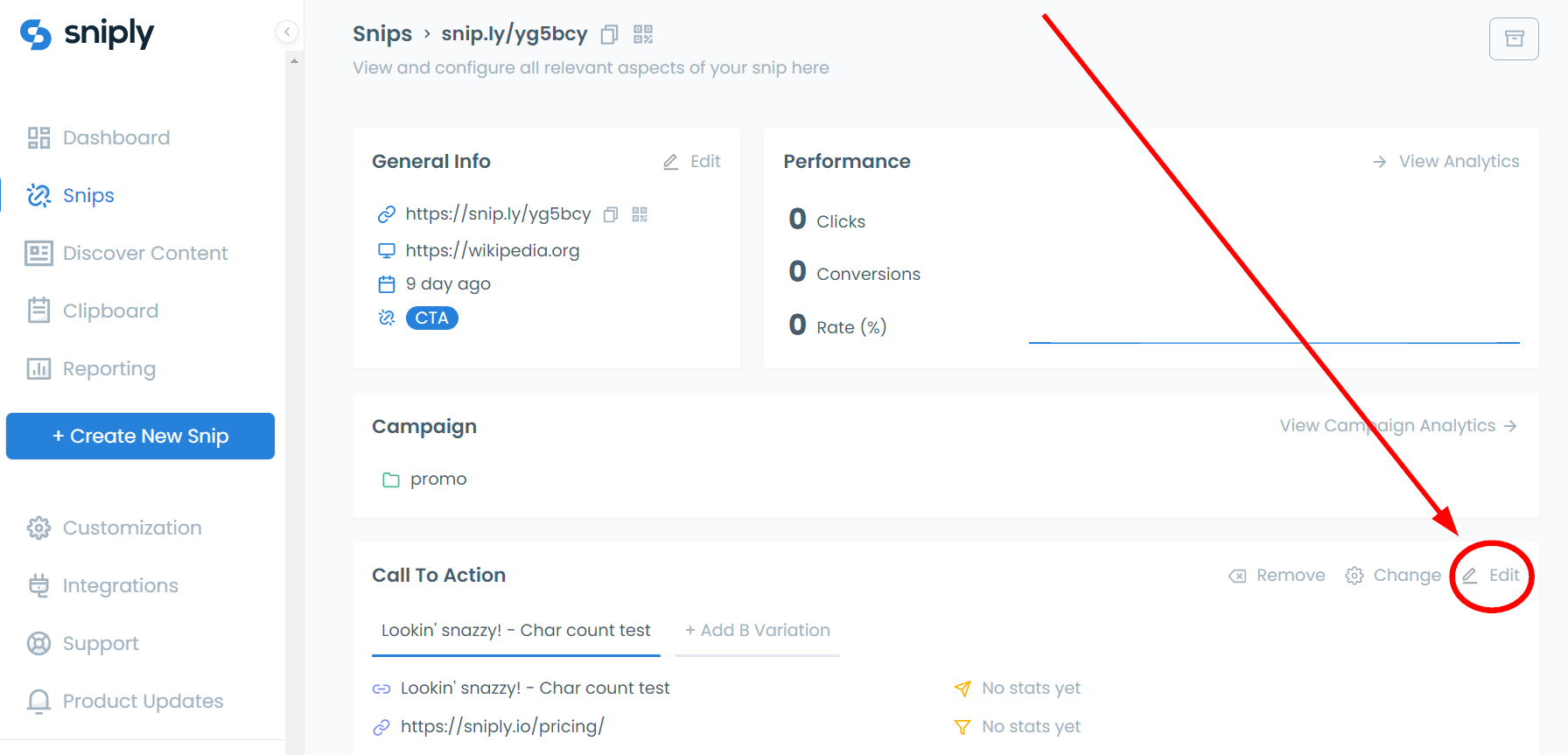The image size is (1568, 755).
Task: Click Create New Snip button
Action: click(x=140, y=436)
